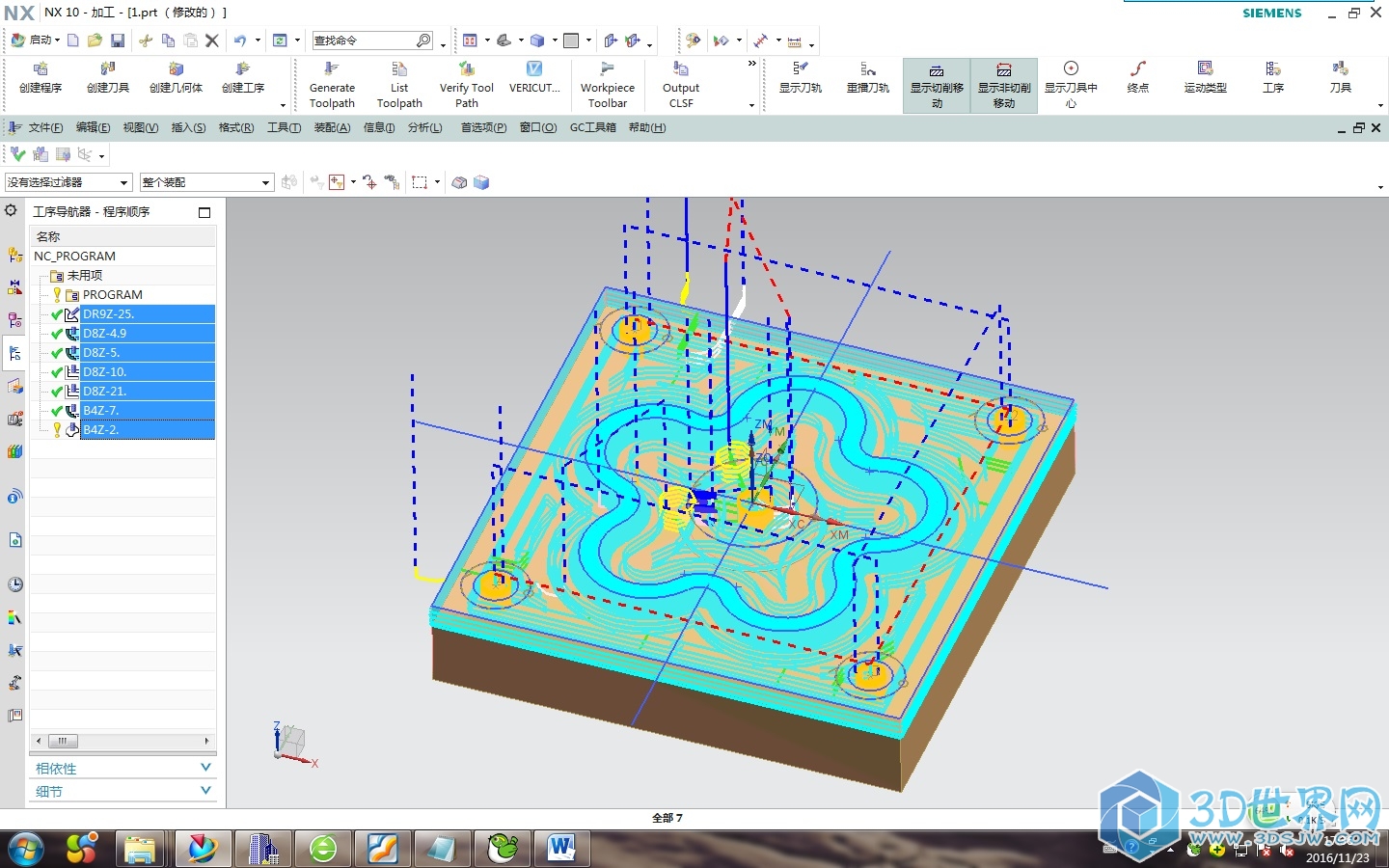Maximize the operation navigator panel square
The width and height of the screenshot is (1389, 868).
204,212
